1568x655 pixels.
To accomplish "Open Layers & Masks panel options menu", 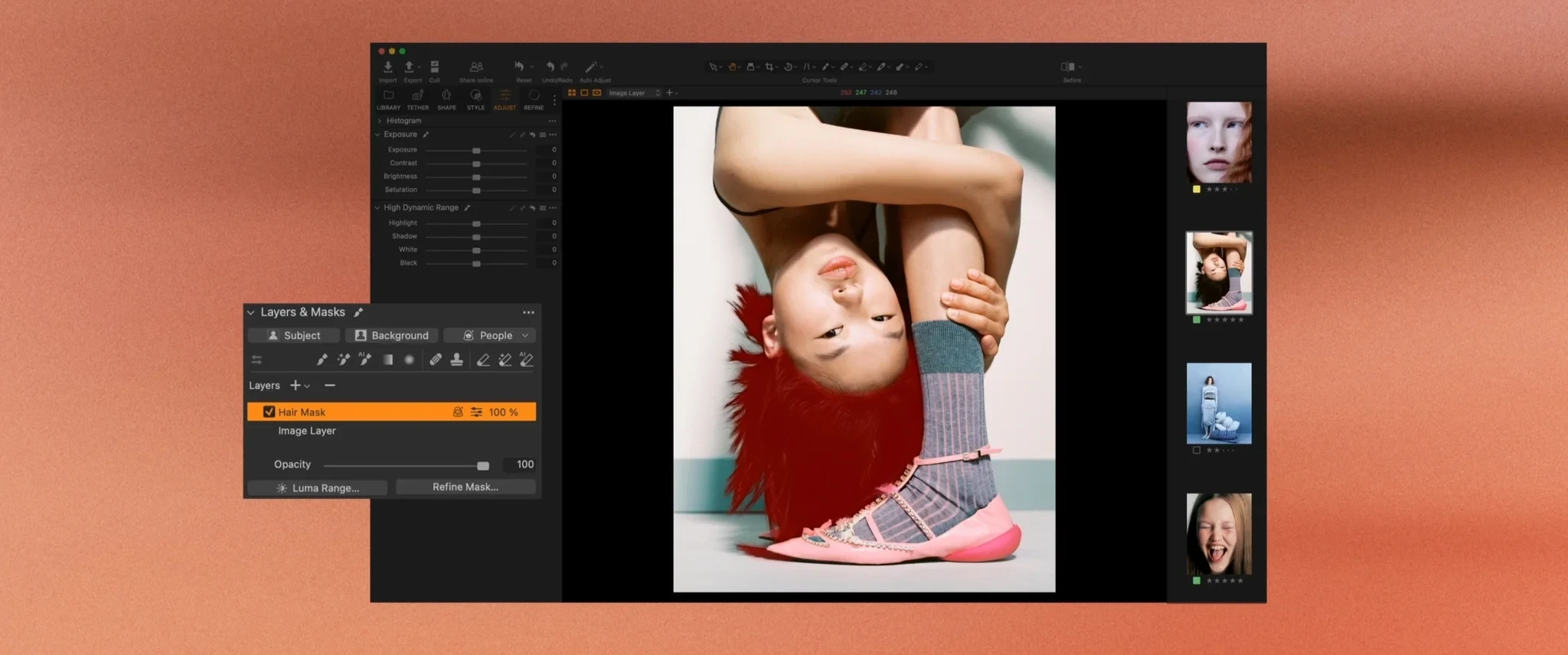I will coord(528,312).
